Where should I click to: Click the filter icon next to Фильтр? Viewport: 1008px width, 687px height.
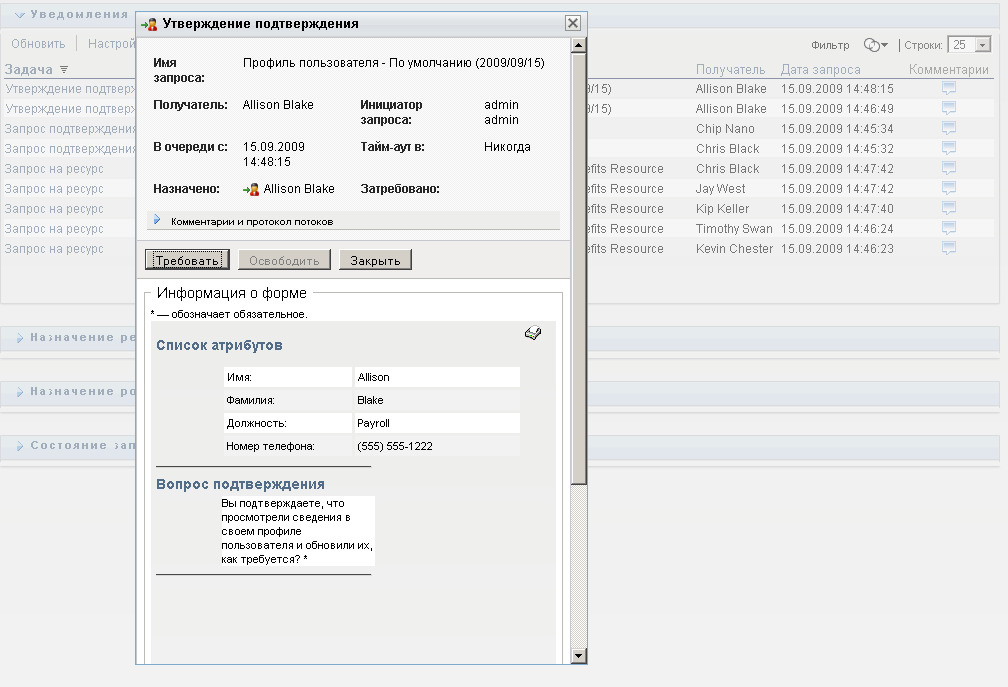coord(875,45)
